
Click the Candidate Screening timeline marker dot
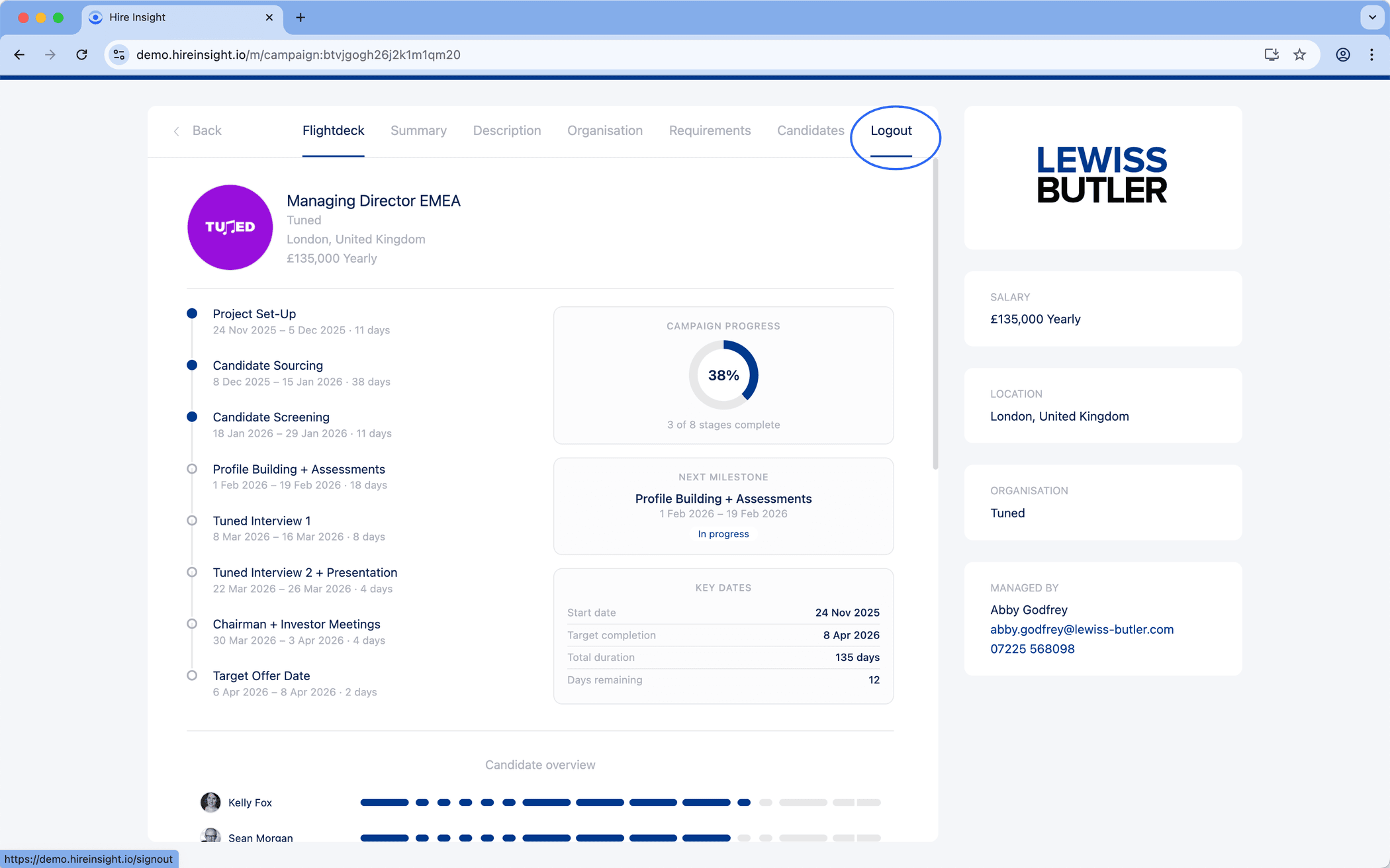coord(192,417)
